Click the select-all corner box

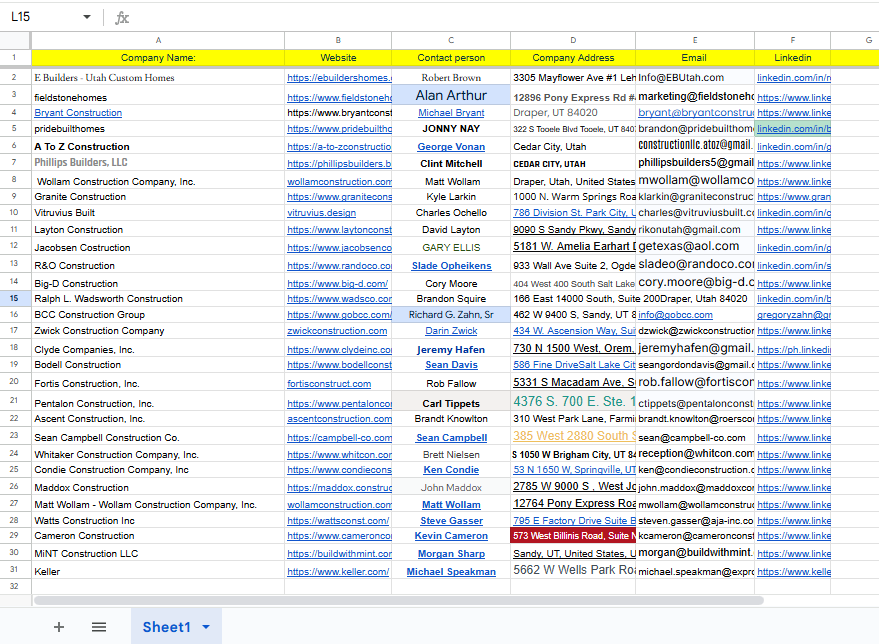click(x=15, y=40)
